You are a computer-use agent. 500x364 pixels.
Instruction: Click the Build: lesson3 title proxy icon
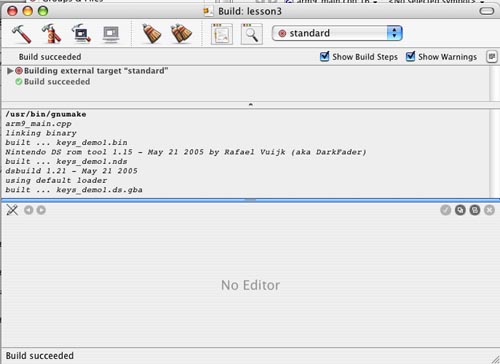(208, 11)
